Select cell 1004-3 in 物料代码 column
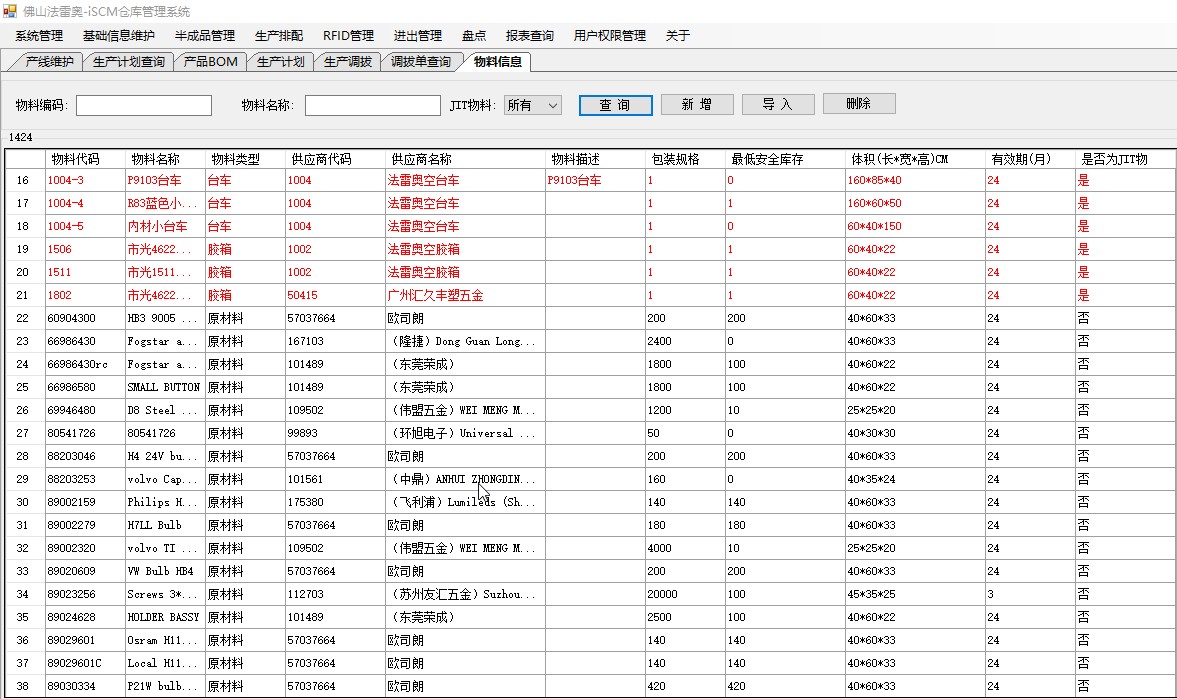 [x=86, y=180]
